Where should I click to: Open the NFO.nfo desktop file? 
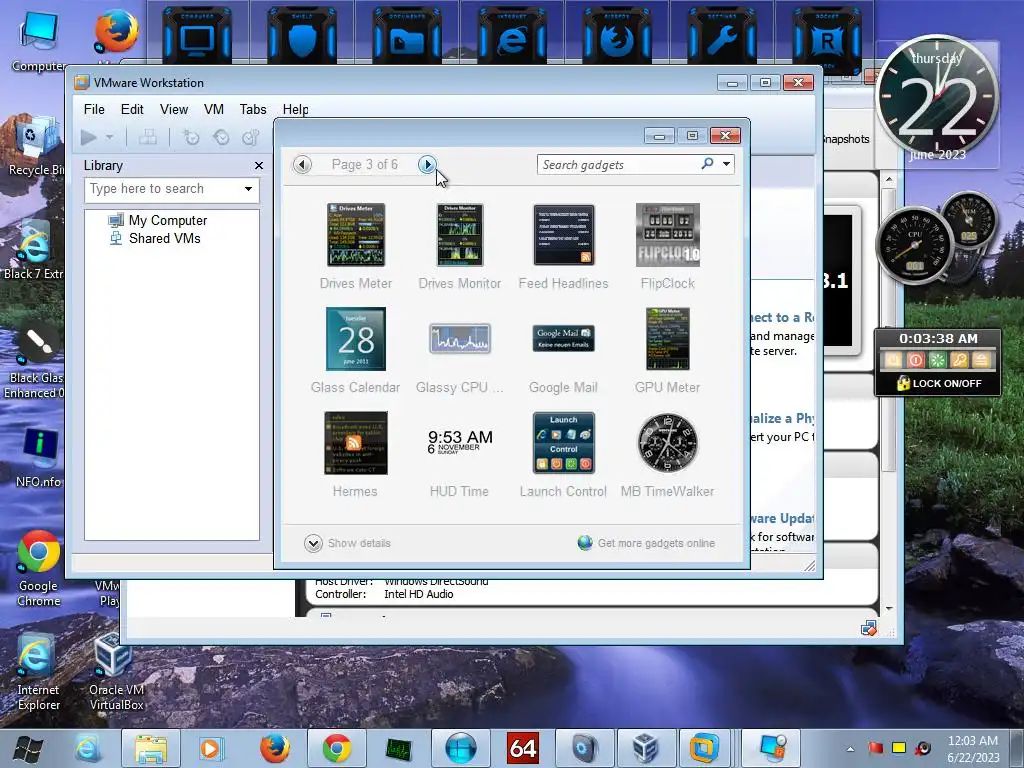click(x=38, y=458)
